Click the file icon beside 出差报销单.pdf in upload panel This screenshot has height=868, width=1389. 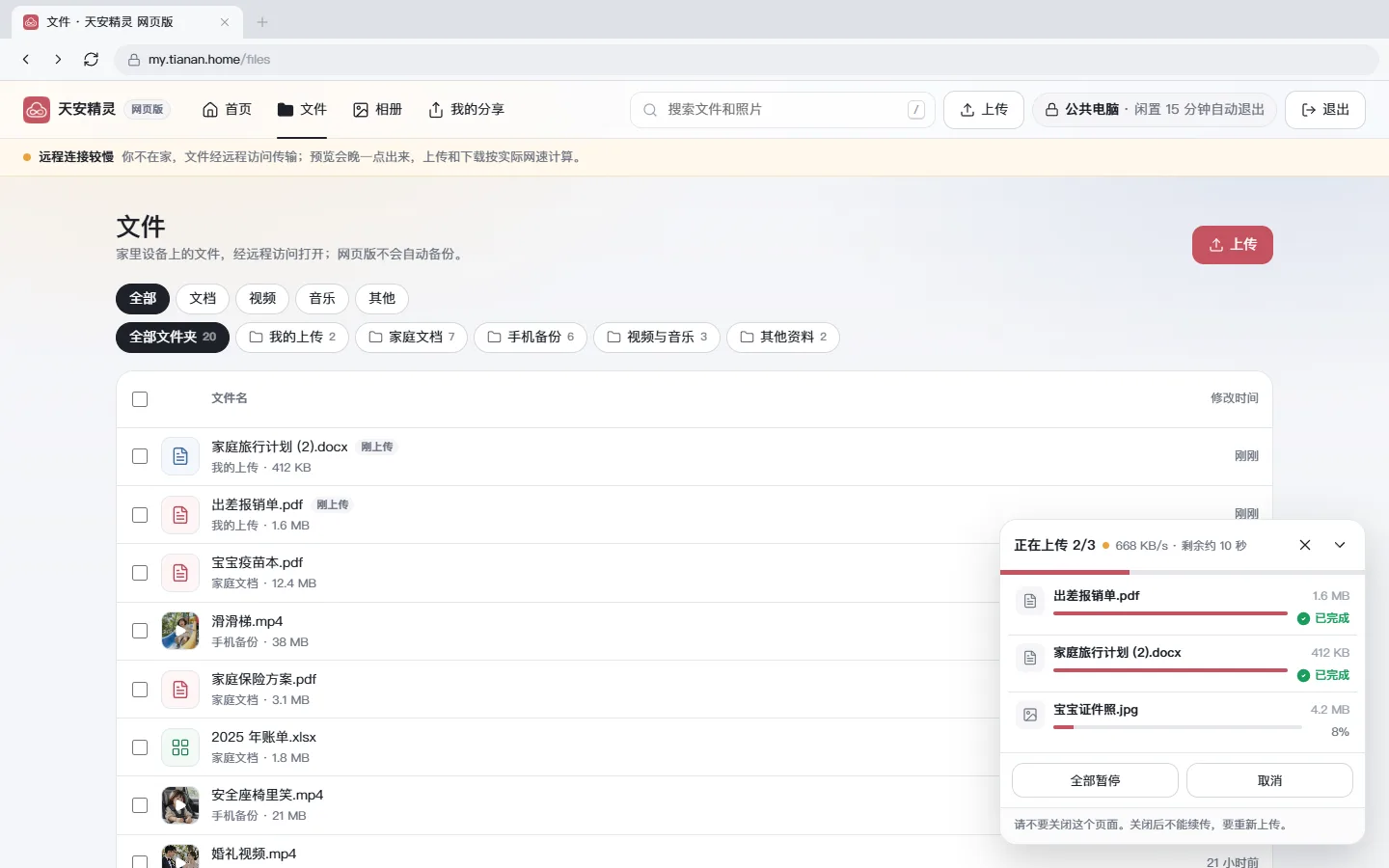click(x=1030, y=601)
